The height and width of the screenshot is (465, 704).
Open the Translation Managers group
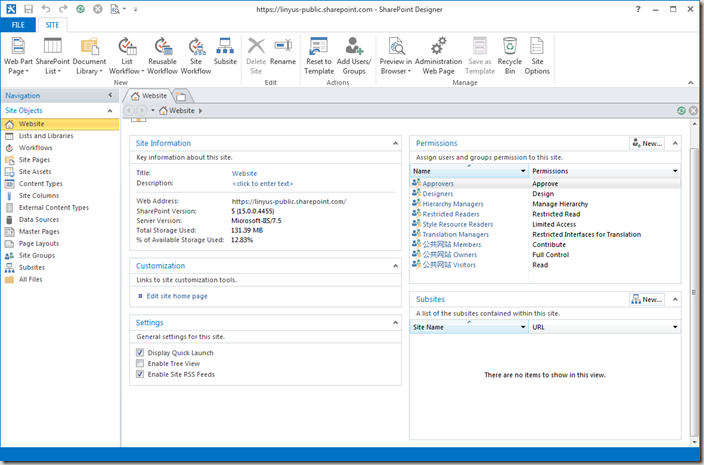click(456, 234)
